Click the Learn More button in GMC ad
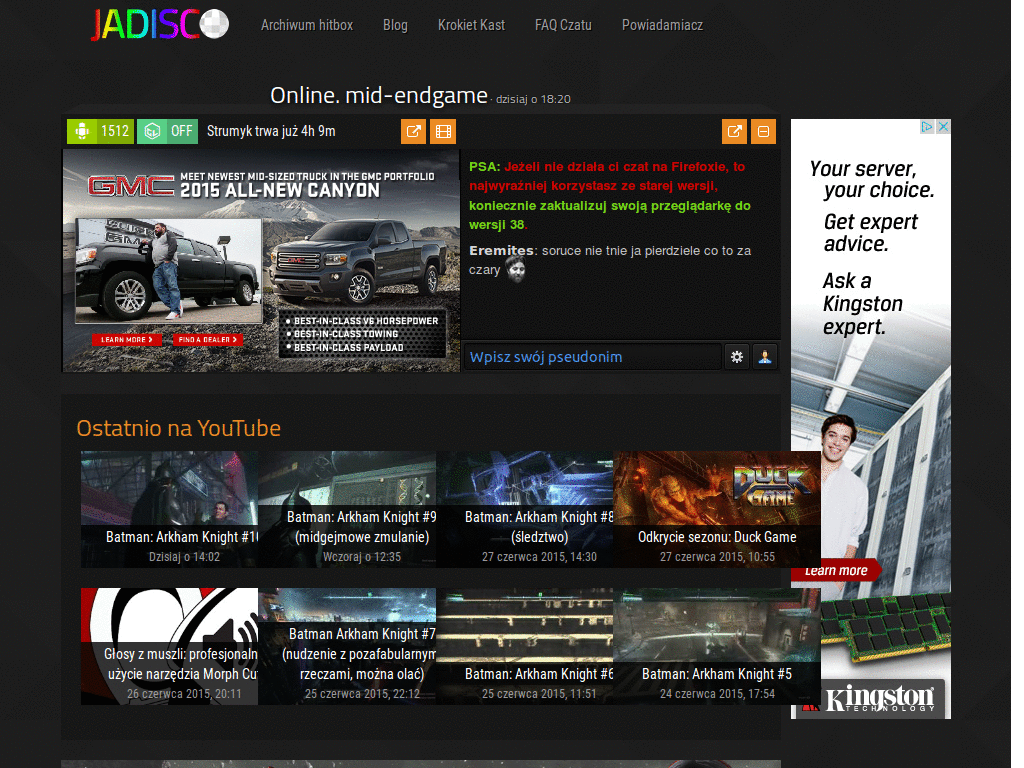Image resolution: width=1024 pixels, height=768 pixels. (x=127, y=340)
